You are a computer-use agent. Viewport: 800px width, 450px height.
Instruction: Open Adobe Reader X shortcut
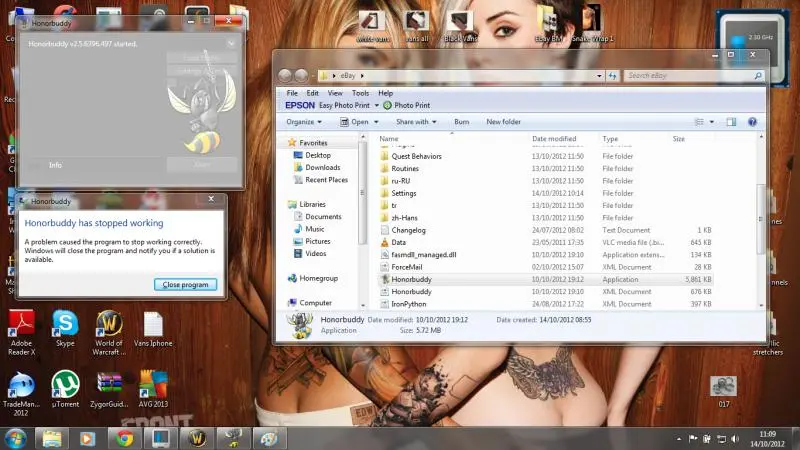click(21, 332)
